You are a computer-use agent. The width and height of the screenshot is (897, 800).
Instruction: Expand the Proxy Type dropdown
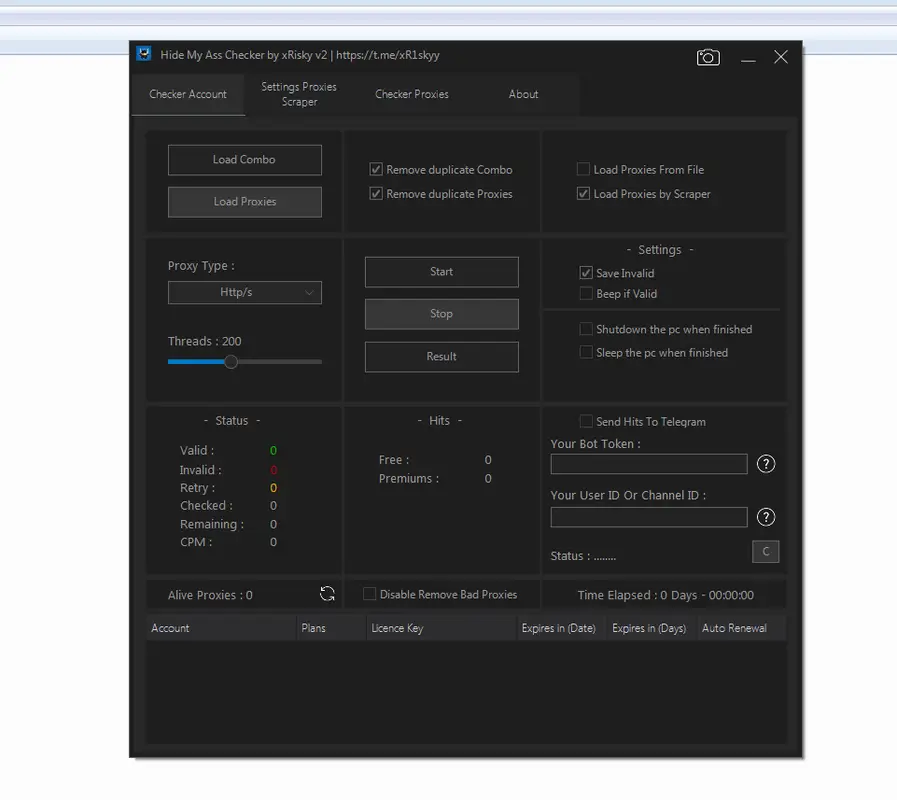coord(244,293)
